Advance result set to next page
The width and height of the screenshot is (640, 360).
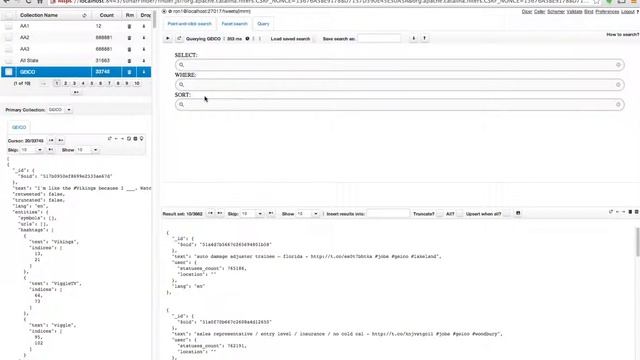(220, 213)
